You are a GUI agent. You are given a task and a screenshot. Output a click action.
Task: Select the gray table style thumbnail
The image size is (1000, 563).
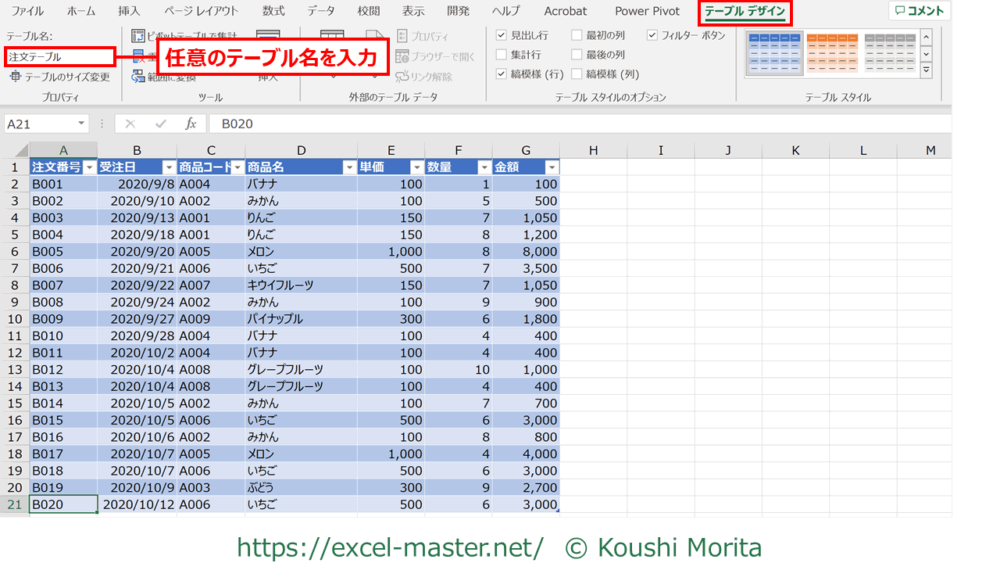pyautogui.click(x=890, y=53)
